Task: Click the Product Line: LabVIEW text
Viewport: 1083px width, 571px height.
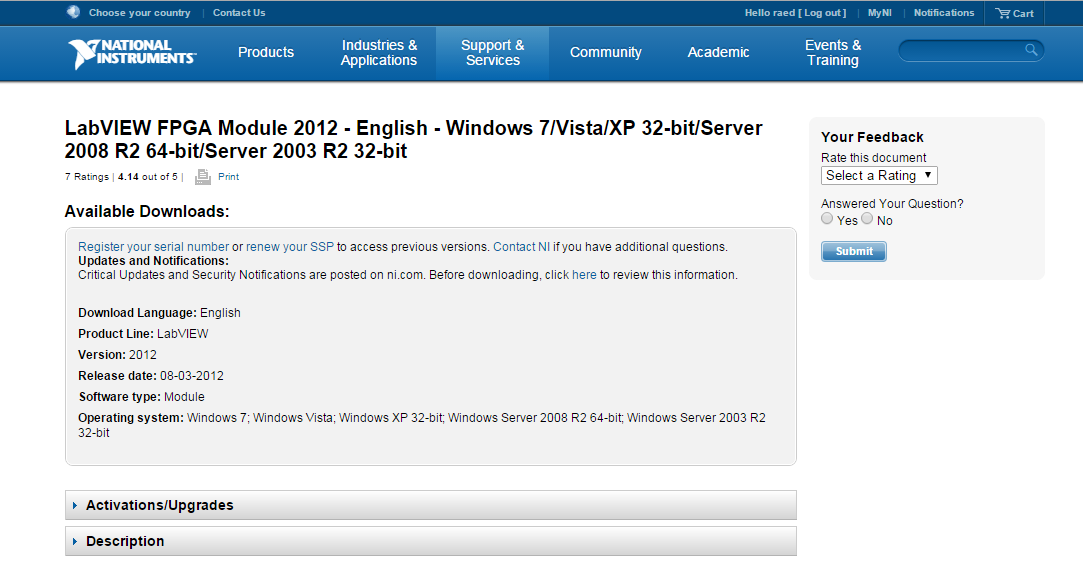Action: coord(143,333)
